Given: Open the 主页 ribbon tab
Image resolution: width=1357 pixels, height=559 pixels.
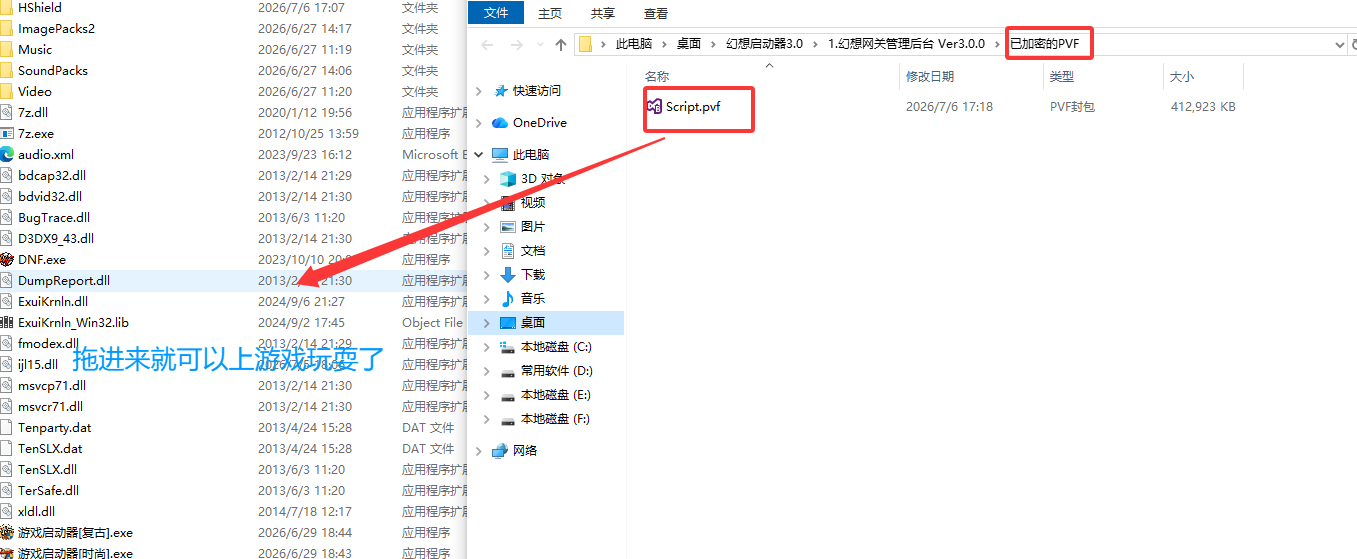Looking at the screenshot, I should 550,14.
